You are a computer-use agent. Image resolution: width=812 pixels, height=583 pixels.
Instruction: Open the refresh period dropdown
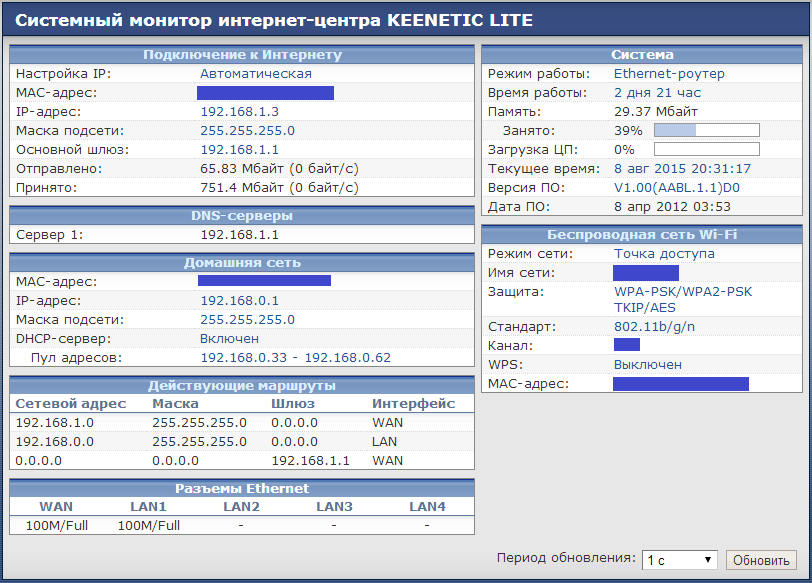coord(680,560)
